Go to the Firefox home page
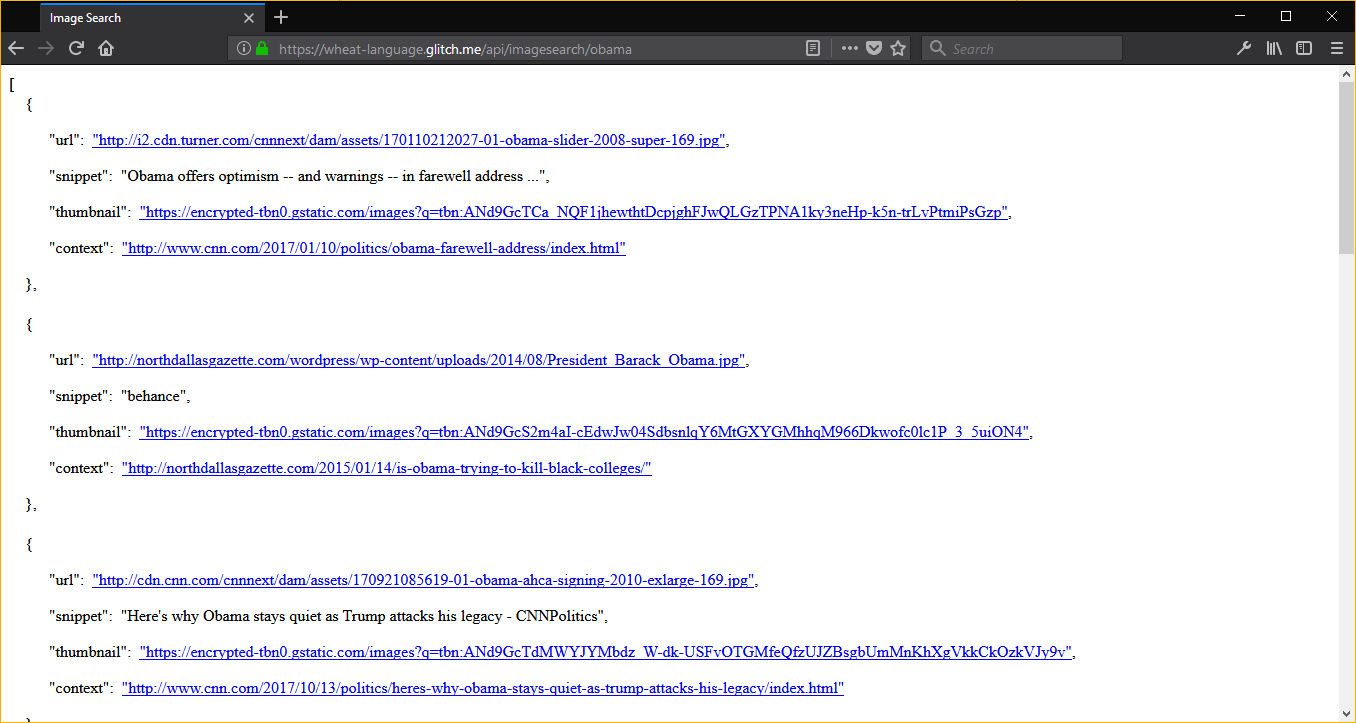This screenshot has width=1356, height=723. tap(106, 48)
